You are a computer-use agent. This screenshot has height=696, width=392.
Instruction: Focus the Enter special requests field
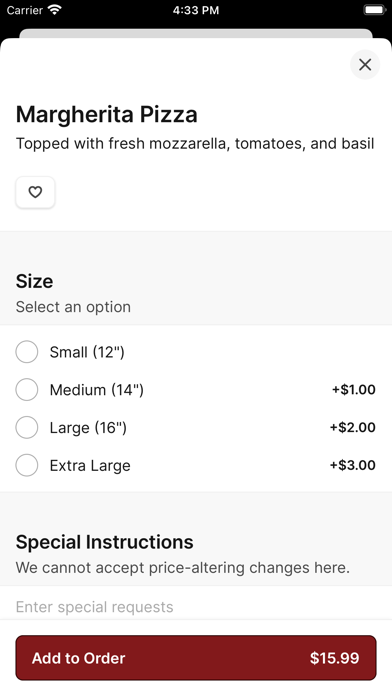(x=196, y=607)
